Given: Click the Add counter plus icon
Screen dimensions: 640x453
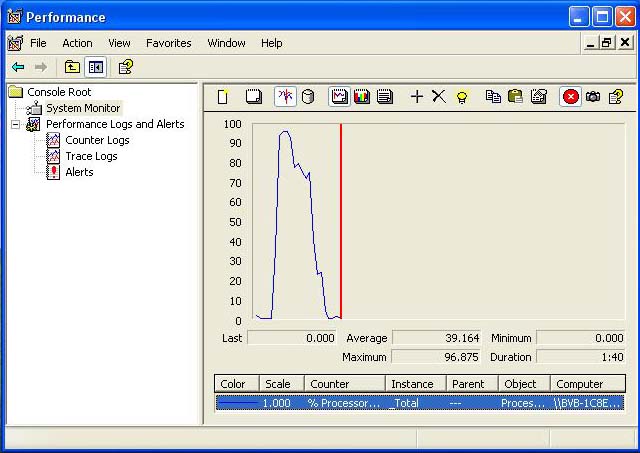Looking at the screenshot, I should 417,97.
